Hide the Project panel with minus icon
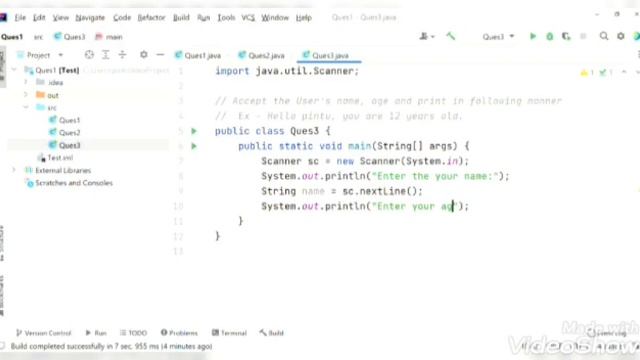The width and height of the screenshot is (640, 360). (160, 54)
